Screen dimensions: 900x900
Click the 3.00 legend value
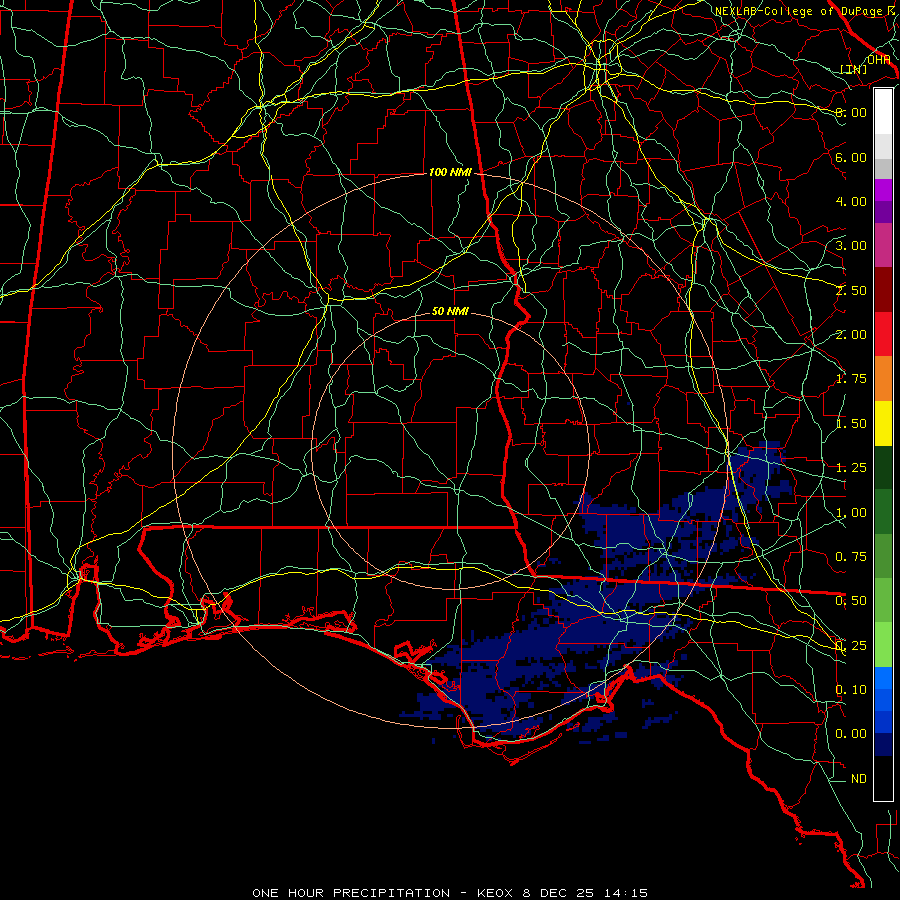tap(851, 246)
